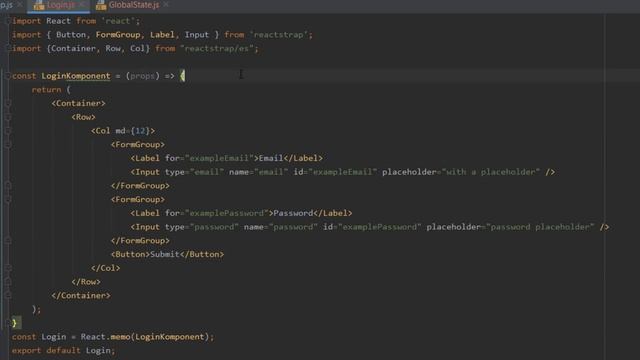Close the GlobalState.js tab

166,5
